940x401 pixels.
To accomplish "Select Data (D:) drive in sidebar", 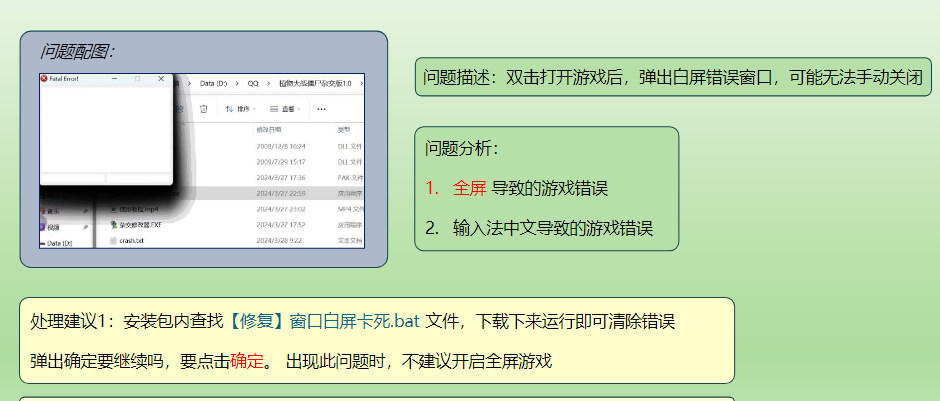I will click(x=60, y=243).
